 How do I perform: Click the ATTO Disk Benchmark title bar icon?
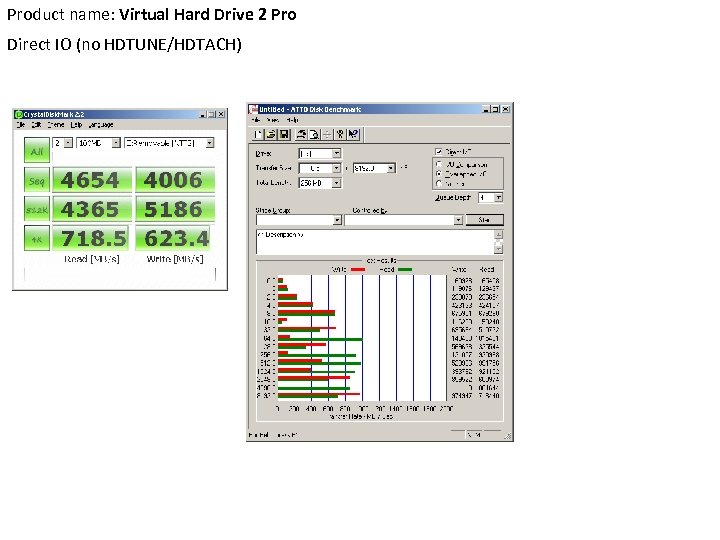(x=253, y=109)
